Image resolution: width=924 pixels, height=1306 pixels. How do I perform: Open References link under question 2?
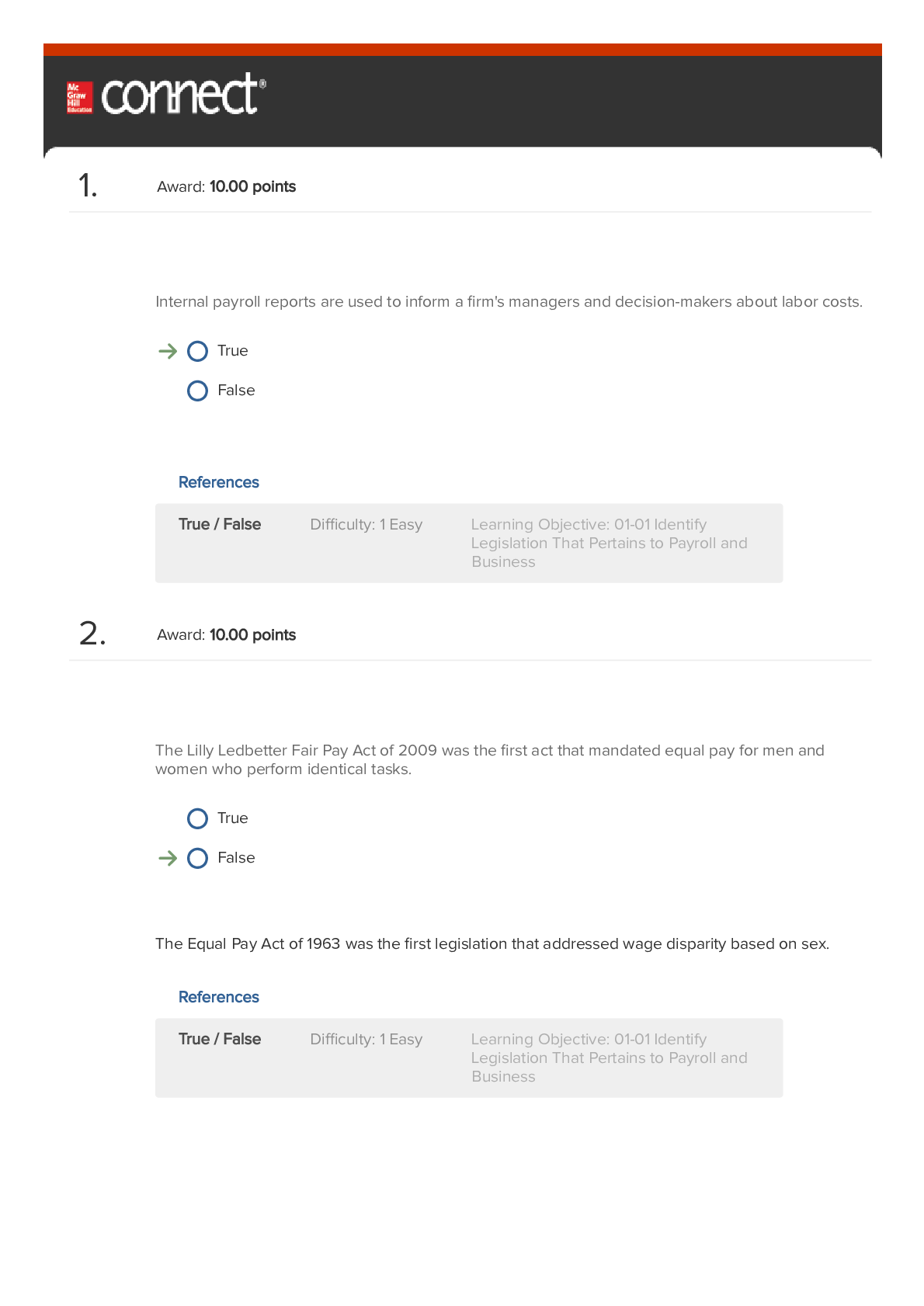219,997
